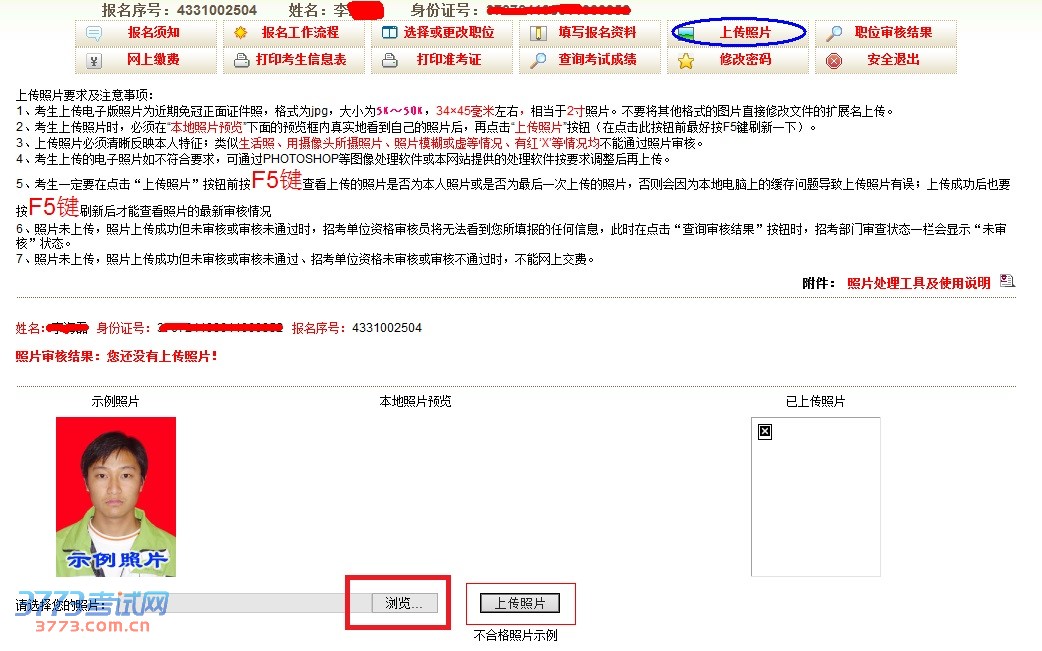Click the book icon beside 选择或更改职位
The image size is (1042, 651).
(389, 33)
